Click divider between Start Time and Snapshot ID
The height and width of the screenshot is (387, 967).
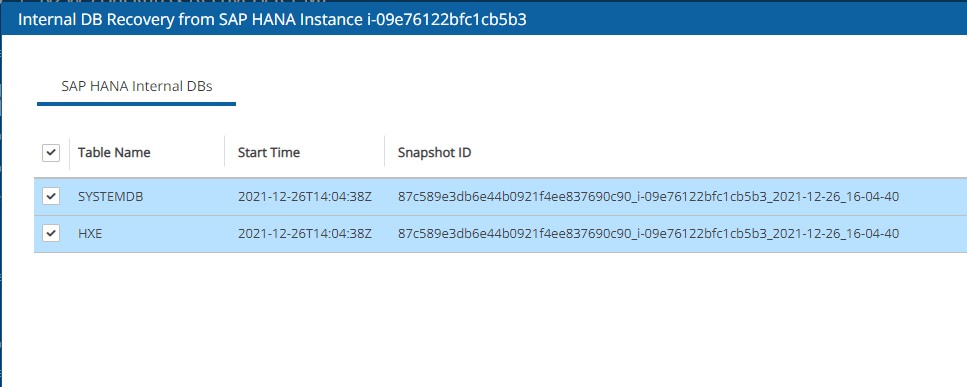385,152
